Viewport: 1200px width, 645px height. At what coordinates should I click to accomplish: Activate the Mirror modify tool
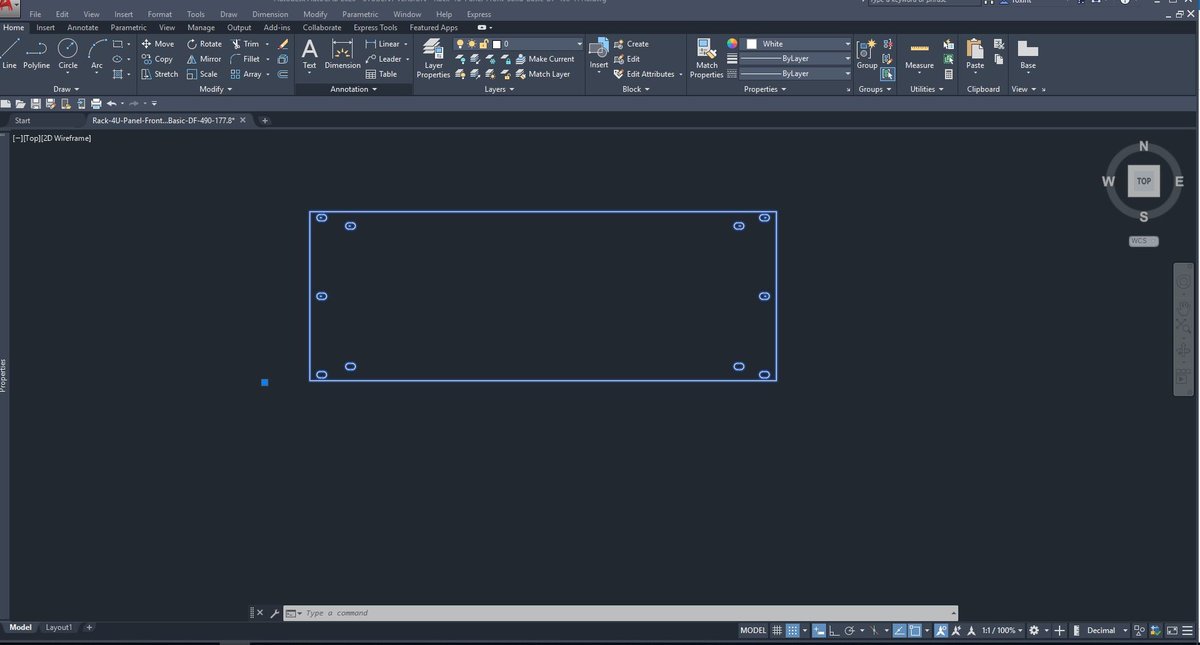pyautogui.click(x=204, y=59)
